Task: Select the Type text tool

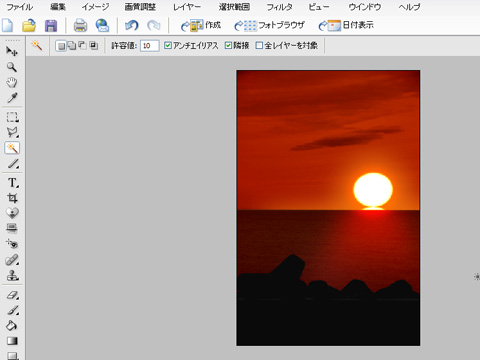Action: click(12, 183)
